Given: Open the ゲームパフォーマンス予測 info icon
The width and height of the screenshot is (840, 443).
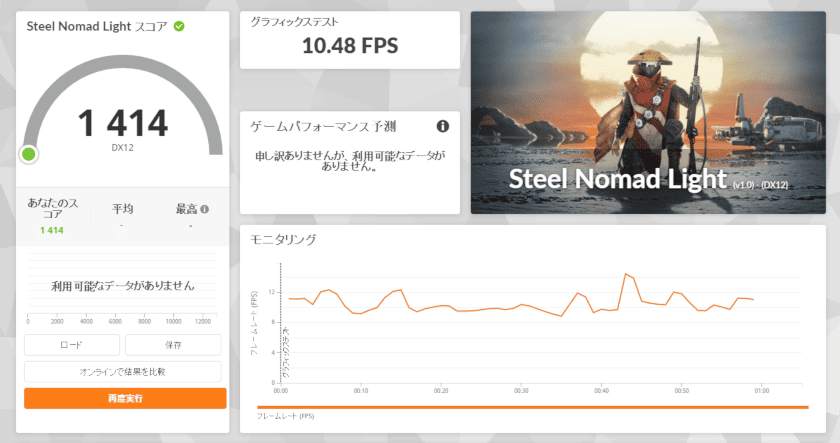Looking at the screenshot, I should (x=442, y=126).
